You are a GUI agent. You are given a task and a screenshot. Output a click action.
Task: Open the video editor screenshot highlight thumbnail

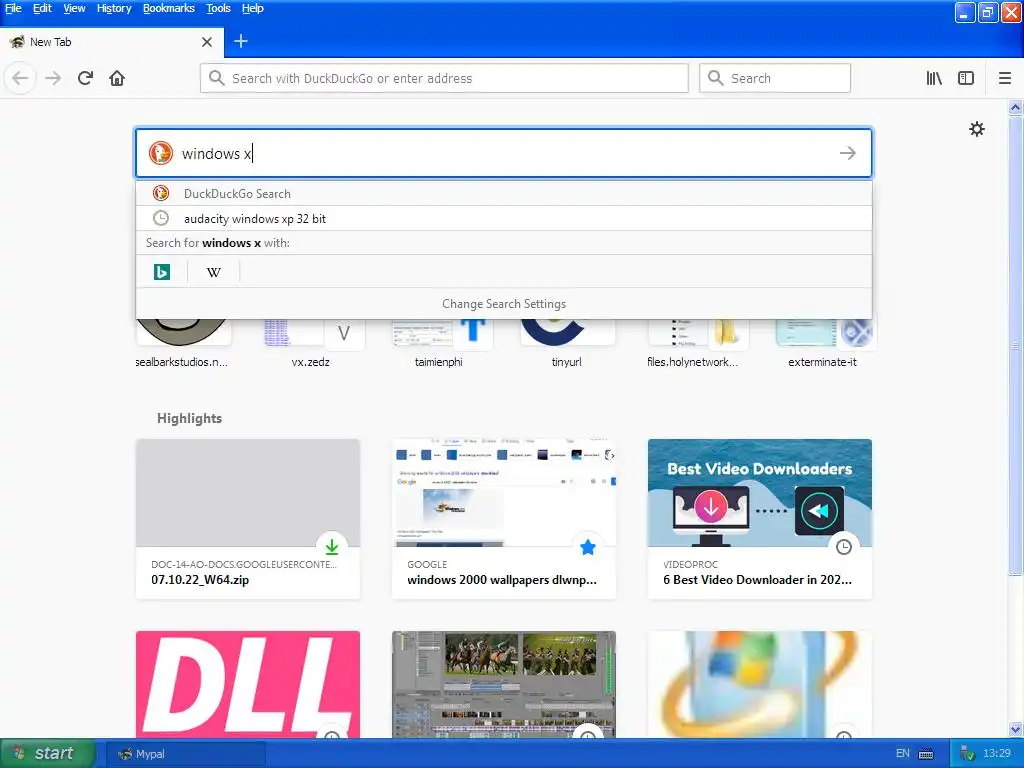504,684
